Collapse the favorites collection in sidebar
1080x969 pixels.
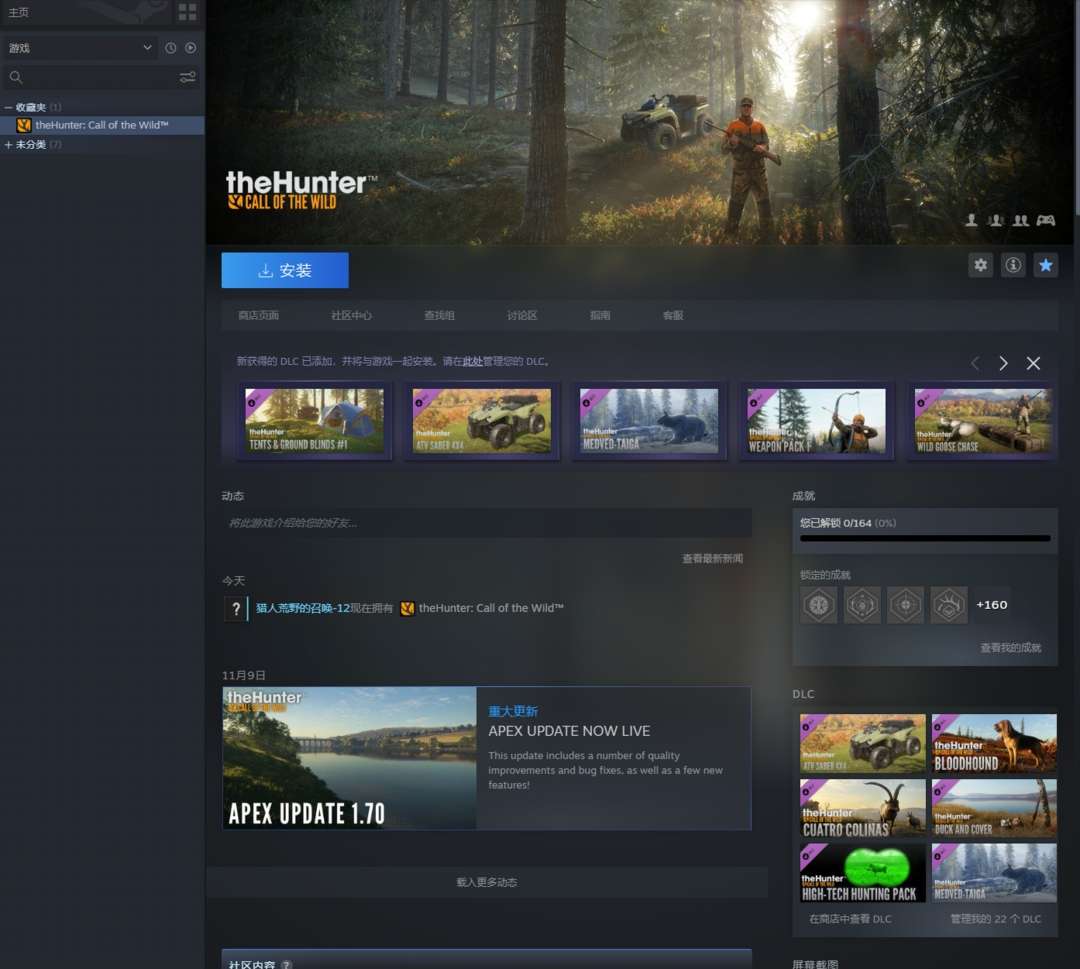click(8, 107)
